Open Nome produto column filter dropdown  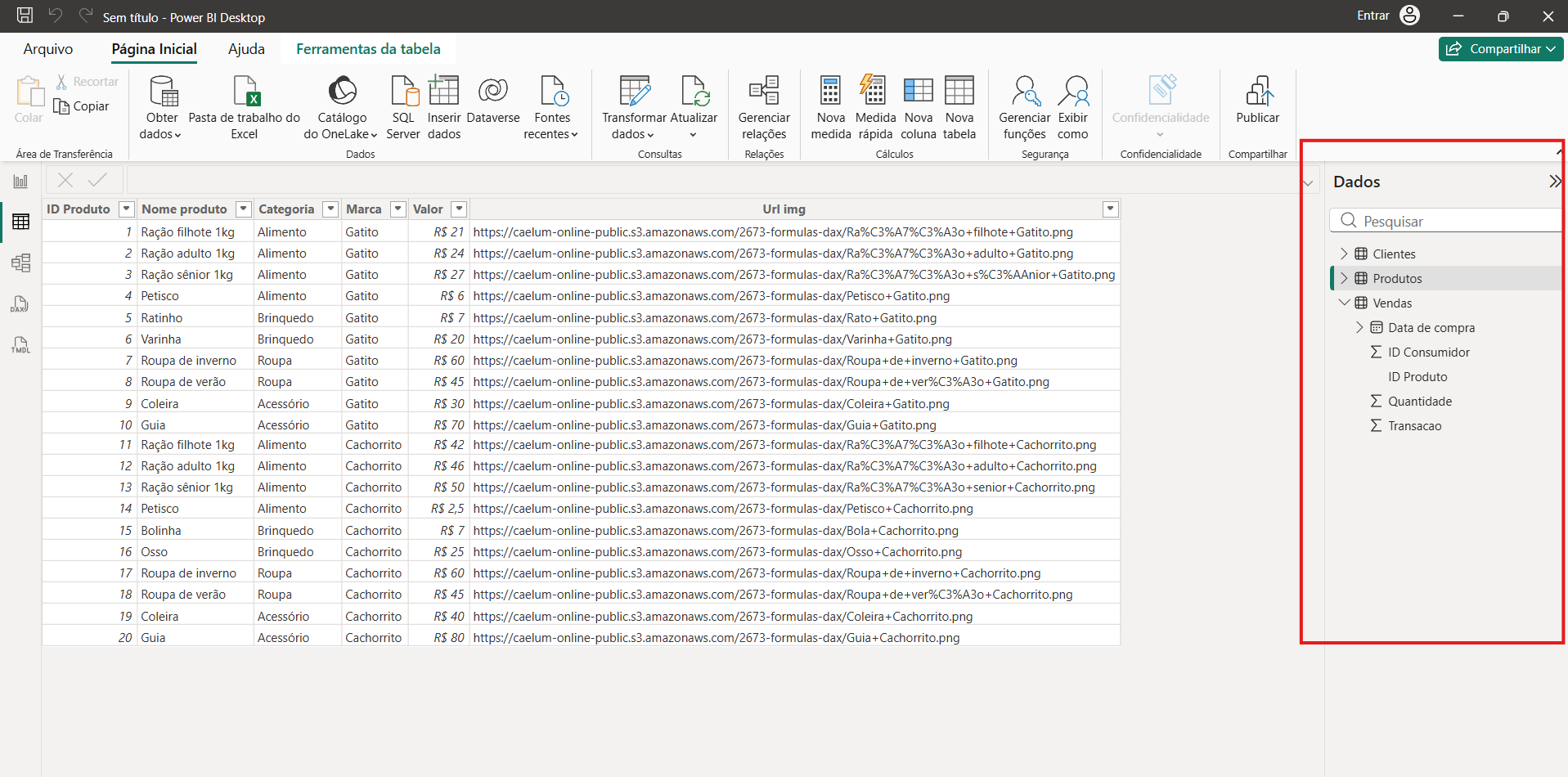tap(244, 209)
